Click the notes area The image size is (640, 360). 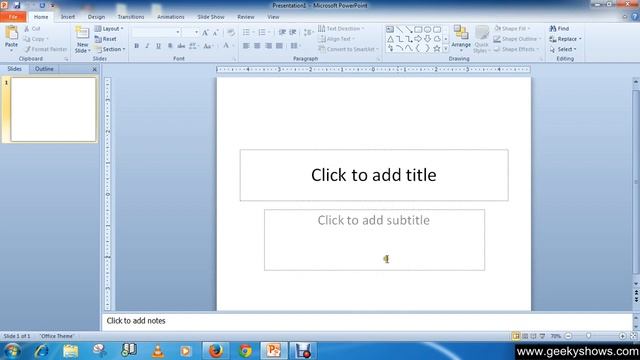point(367,321)
